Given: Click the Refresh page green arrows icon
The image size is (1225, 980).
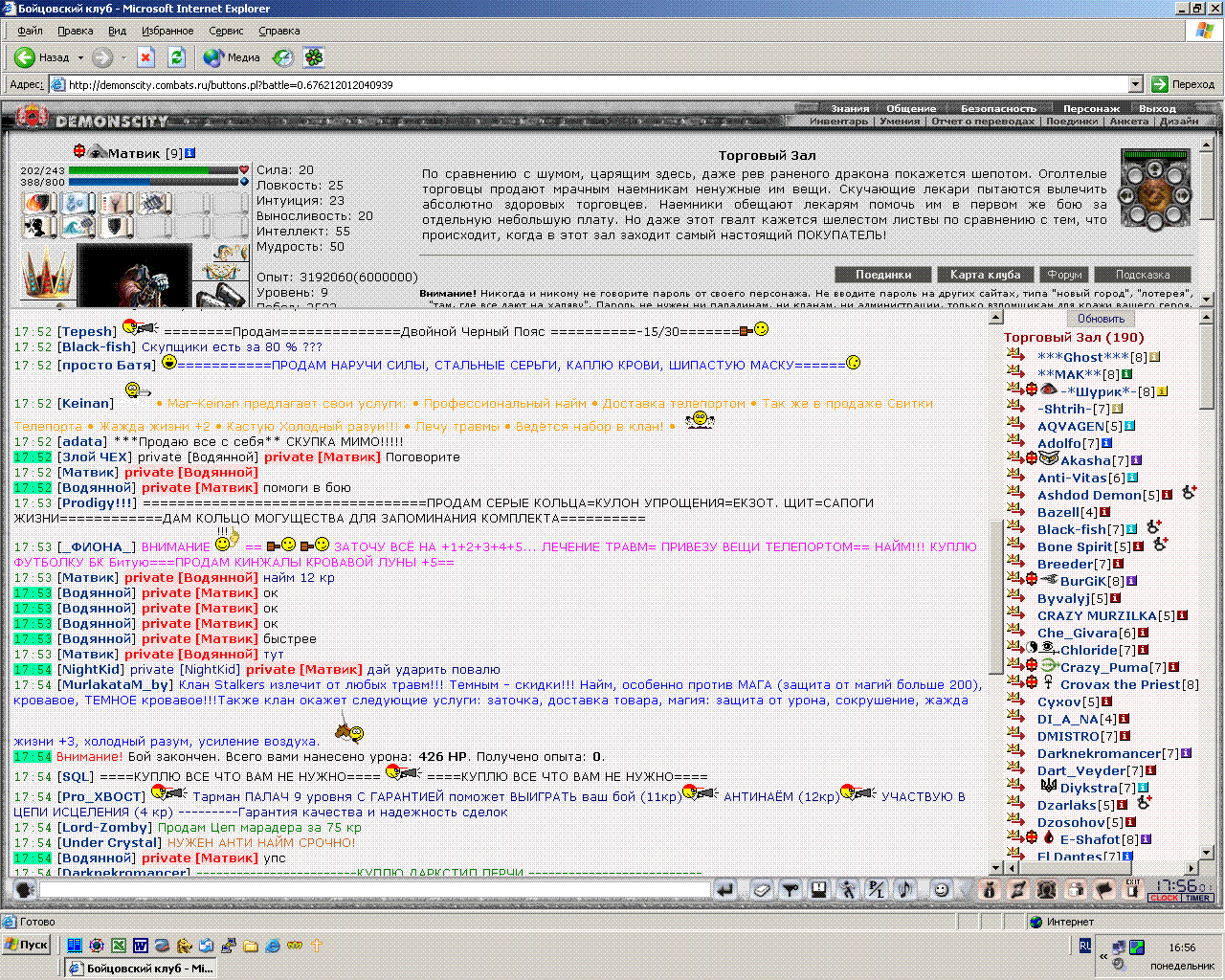Looking at the screenshot, I should 176,57.
